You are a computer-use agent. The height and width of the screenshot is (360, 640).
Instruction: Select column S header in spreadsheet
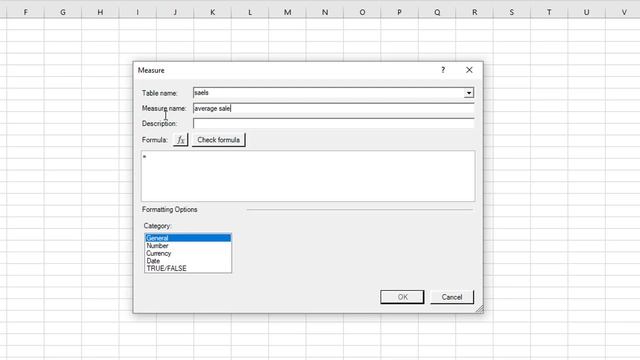tap(512, 12)
